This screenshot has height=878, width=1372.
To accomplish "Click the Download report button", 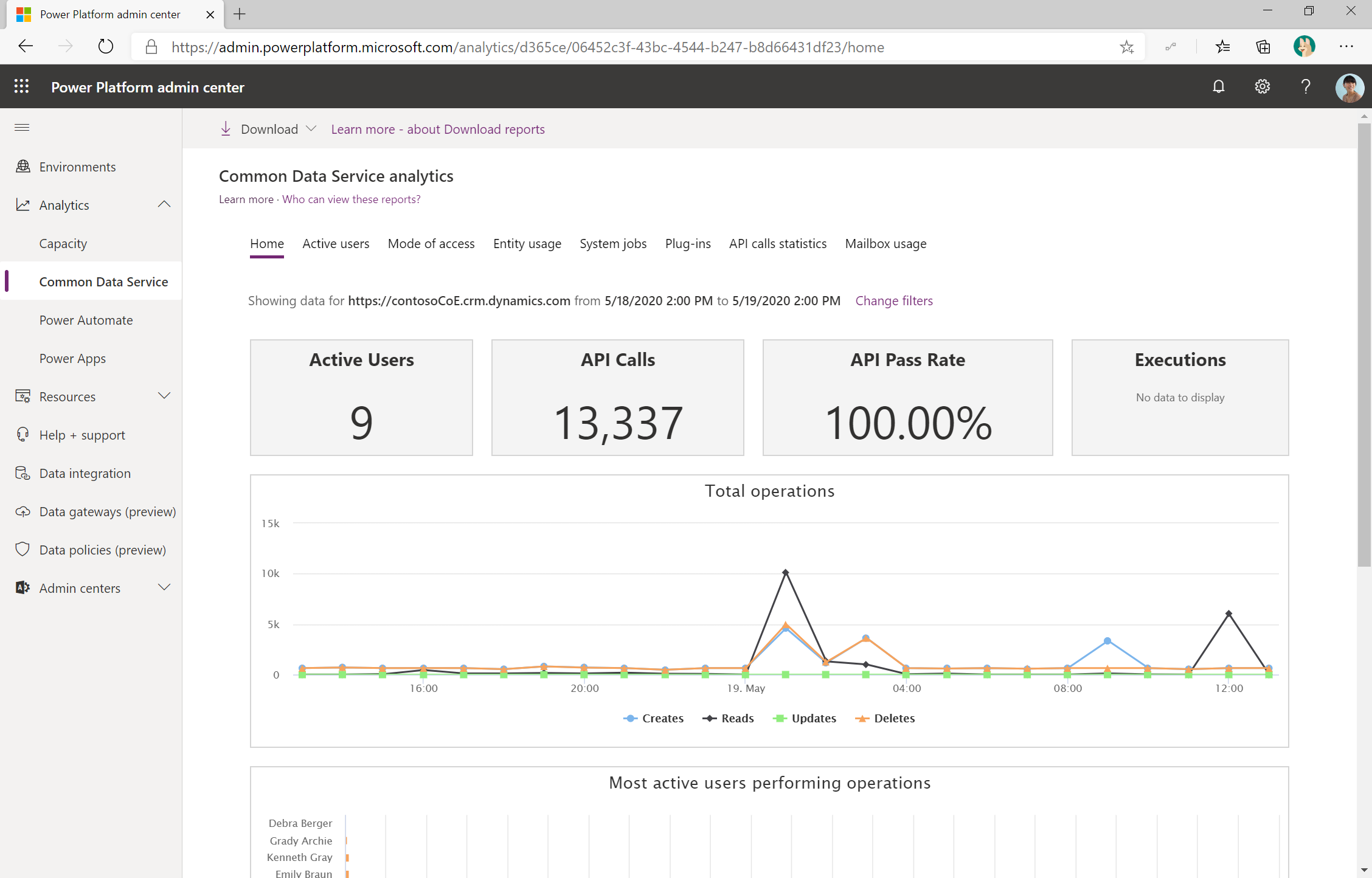I will (x=267, y=128).
